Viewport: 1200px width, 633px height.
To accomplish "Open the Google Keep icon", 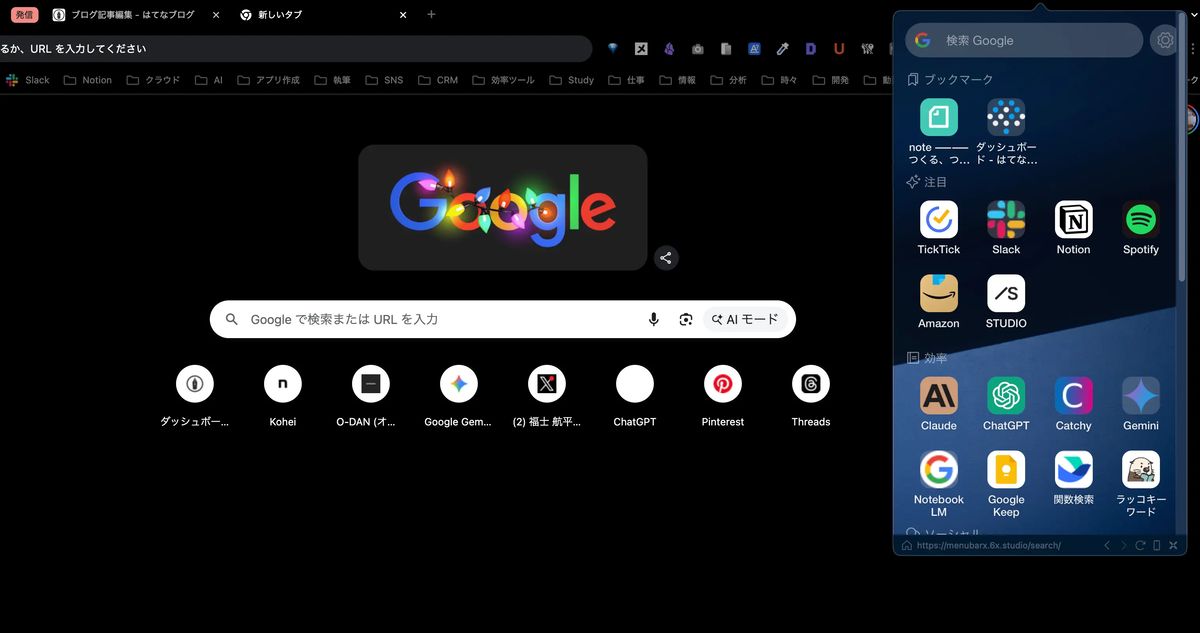I will (1006, 470).
